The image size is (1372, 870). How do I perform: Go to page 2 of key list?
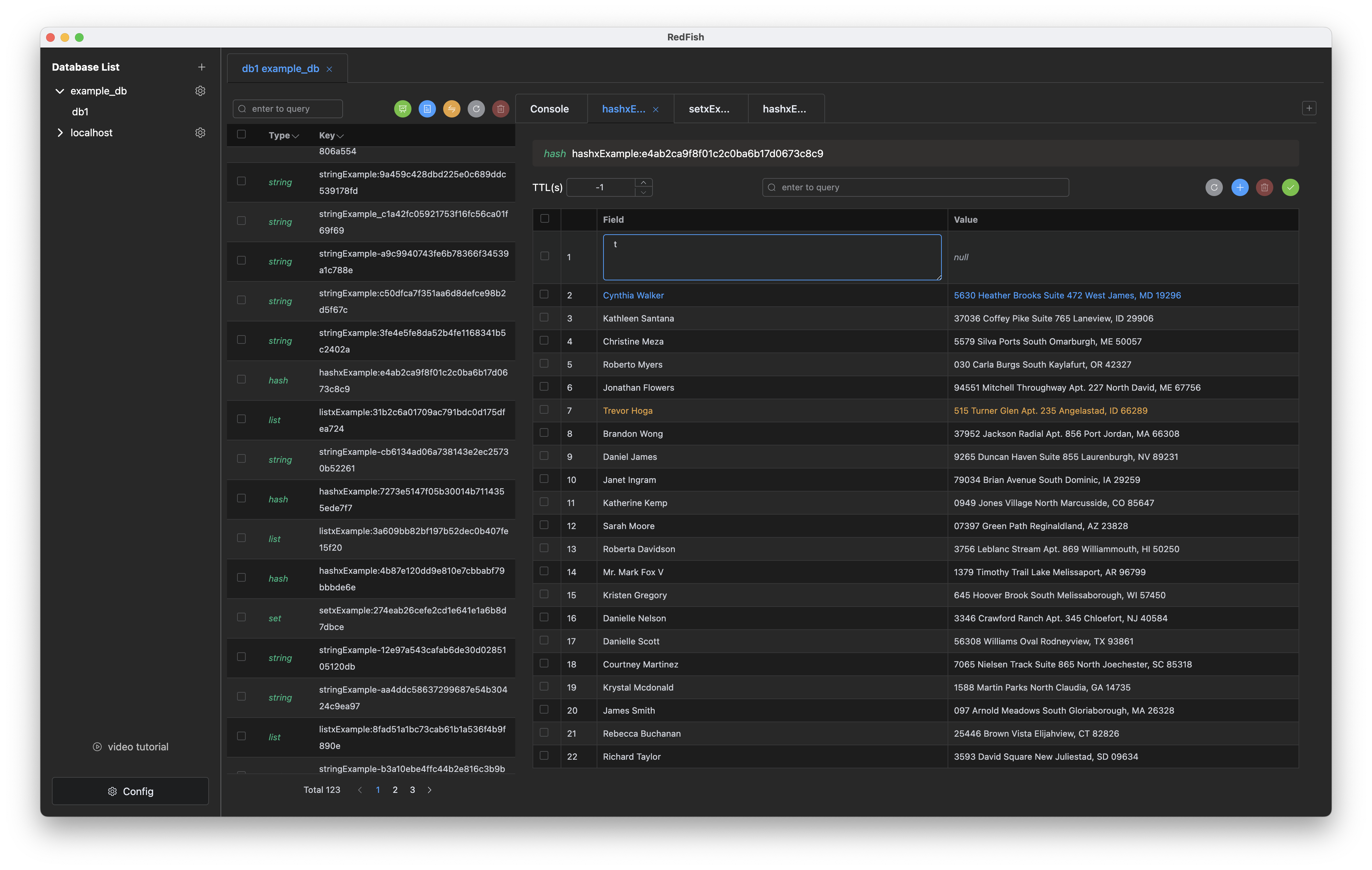[x=395, y=790]
